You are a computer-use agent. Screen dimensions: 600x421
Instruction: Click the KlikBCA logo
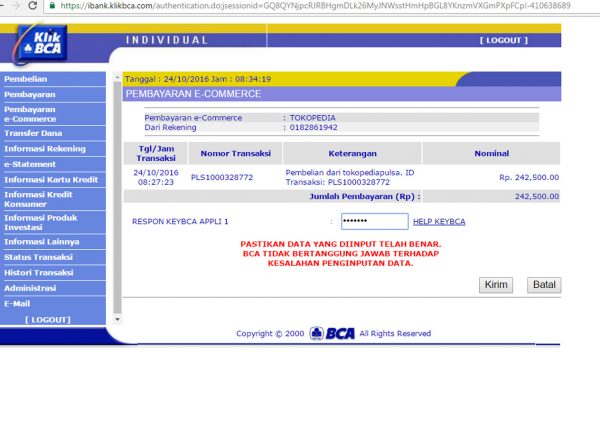[x=42, y=43]
